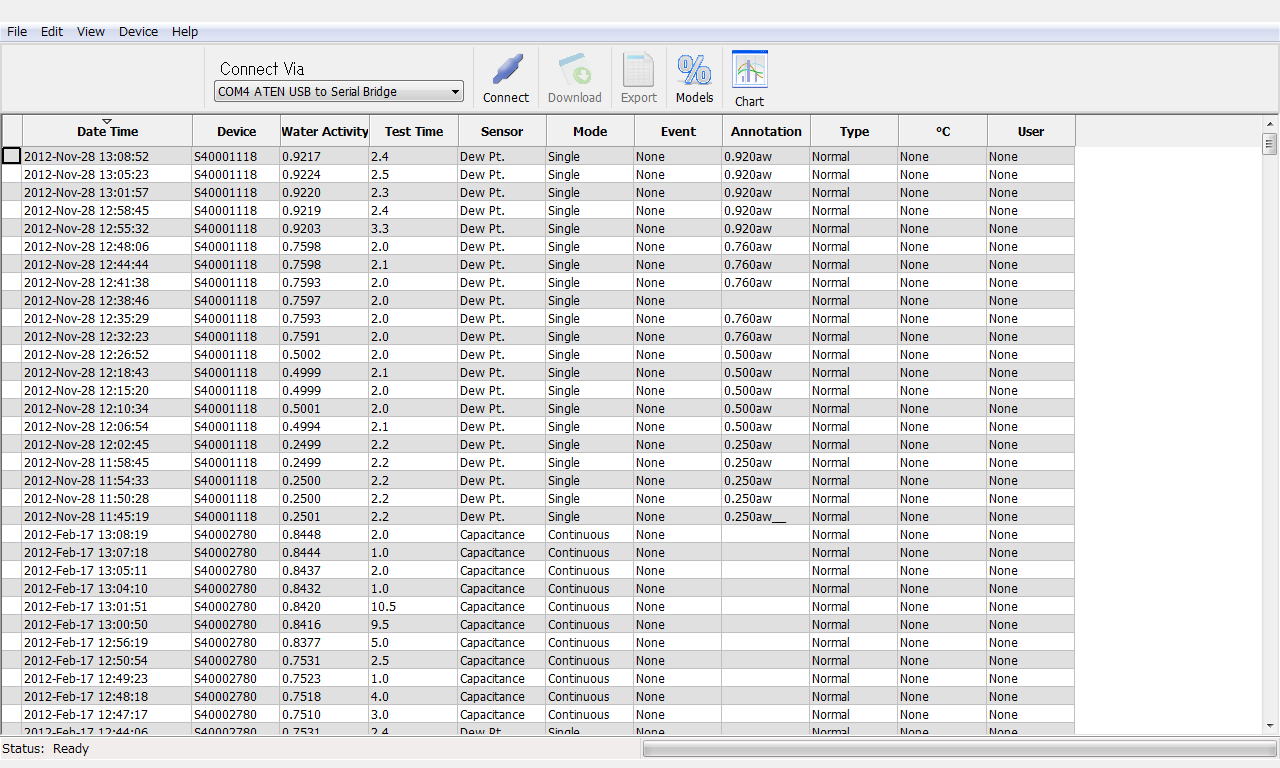The width and height of the screenshot is (1280, 768).
Task: Click the annotation 0.250aw__ cell
Action: click(x=766, y=517)
